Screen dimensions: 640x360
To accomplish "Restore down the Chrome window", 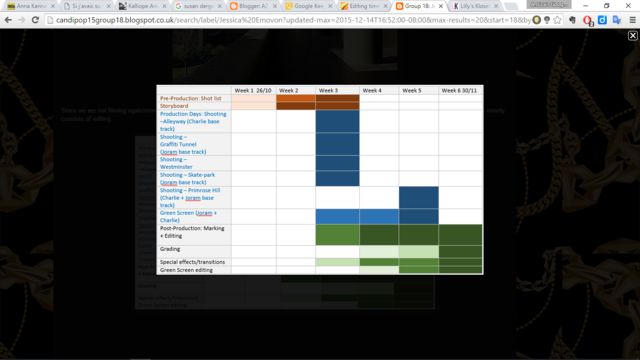I will click(x=607, y=6).
